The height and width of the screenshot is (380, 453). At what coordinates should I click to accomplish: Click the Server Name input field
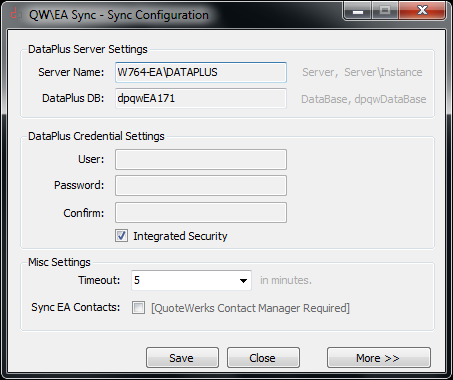[x=201, y=72]
